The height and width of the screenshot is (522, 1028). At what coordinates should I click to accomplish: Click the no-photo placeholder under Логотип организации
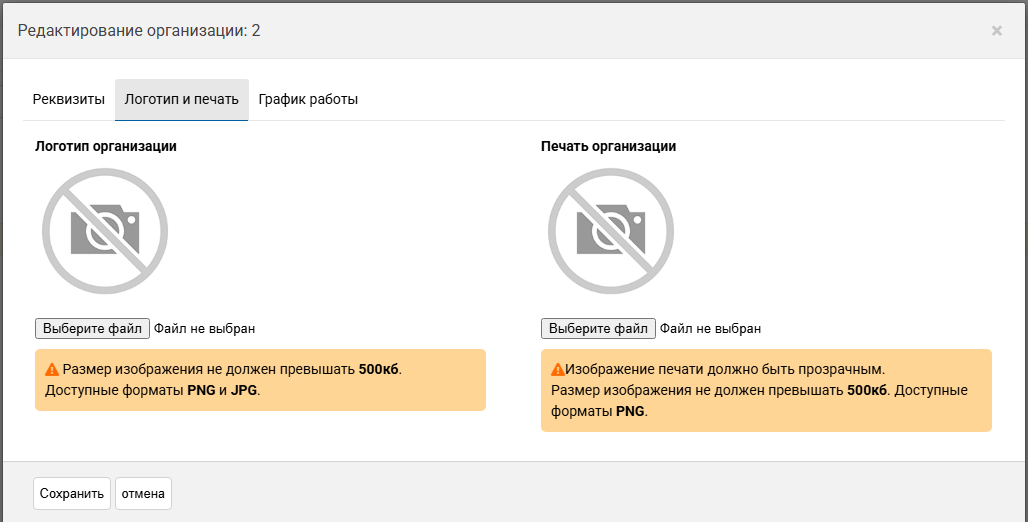105,231
